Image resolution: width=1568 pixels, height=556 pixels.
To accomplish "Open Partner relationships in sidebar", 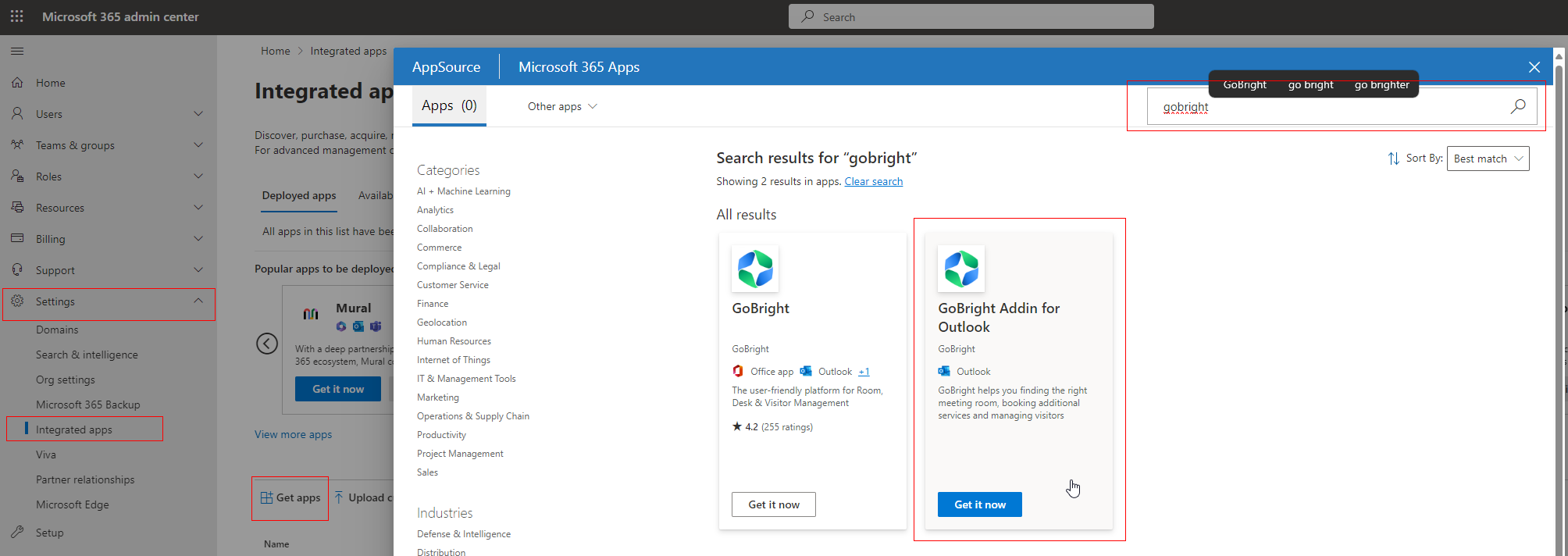I will tap(85, 479).
